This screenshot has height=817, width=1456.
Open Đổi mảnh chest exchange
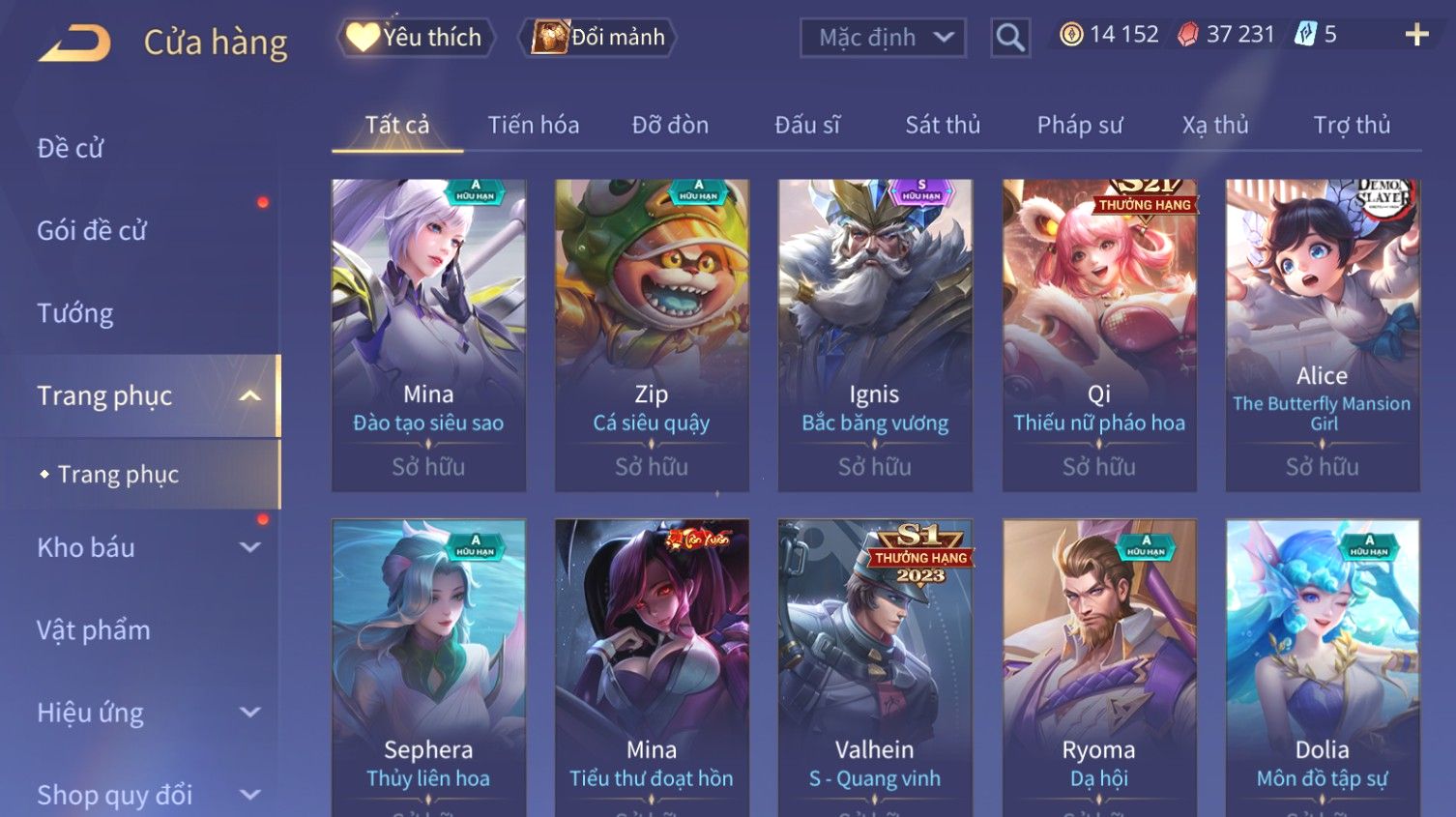point(597,38)
